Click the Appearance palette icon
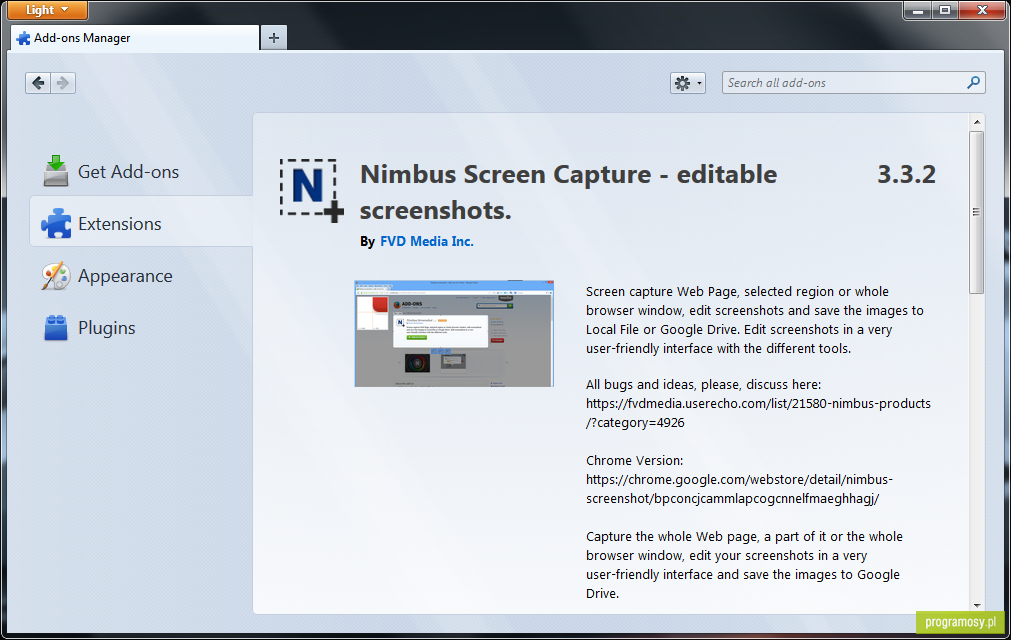 (x=56, y=276)
